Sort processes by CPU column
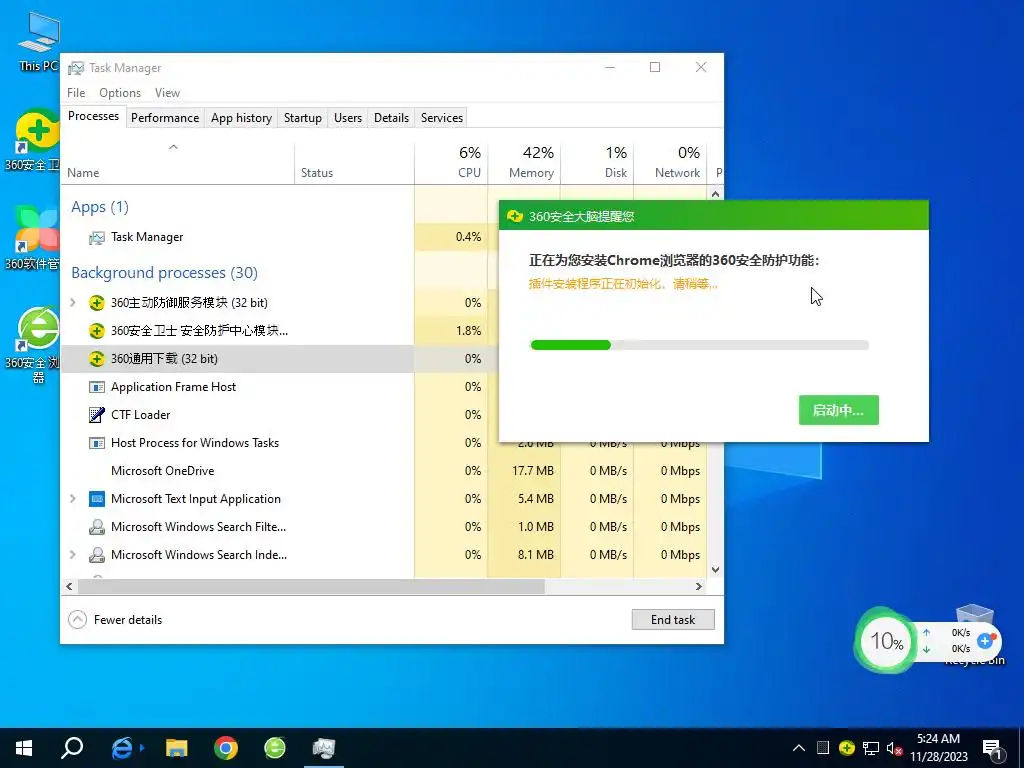The height and width of the screenshot is (768, 1024). (x=451, y=162)
